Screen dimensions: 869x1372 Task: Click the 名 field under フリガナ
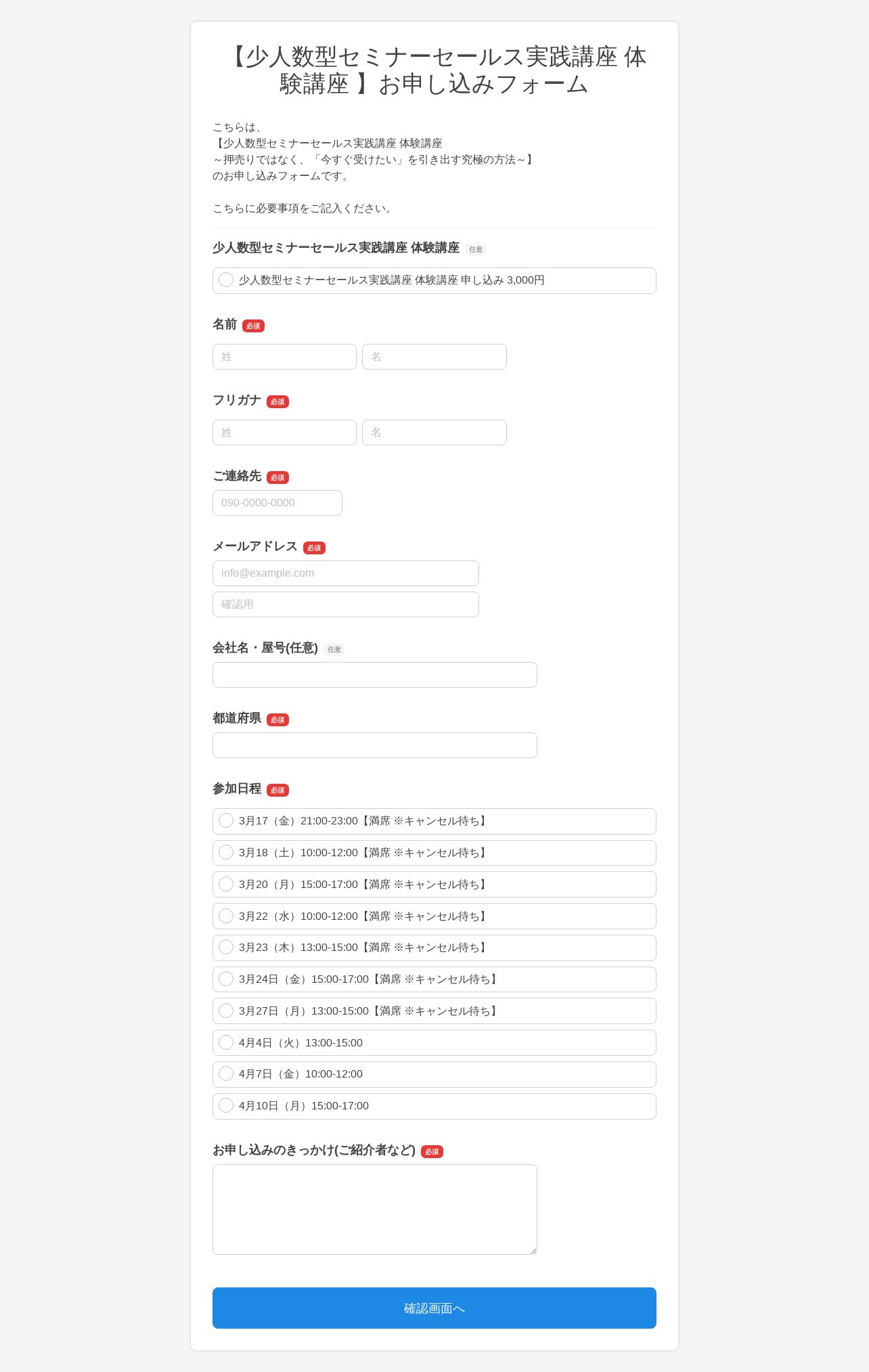[435, 433]
